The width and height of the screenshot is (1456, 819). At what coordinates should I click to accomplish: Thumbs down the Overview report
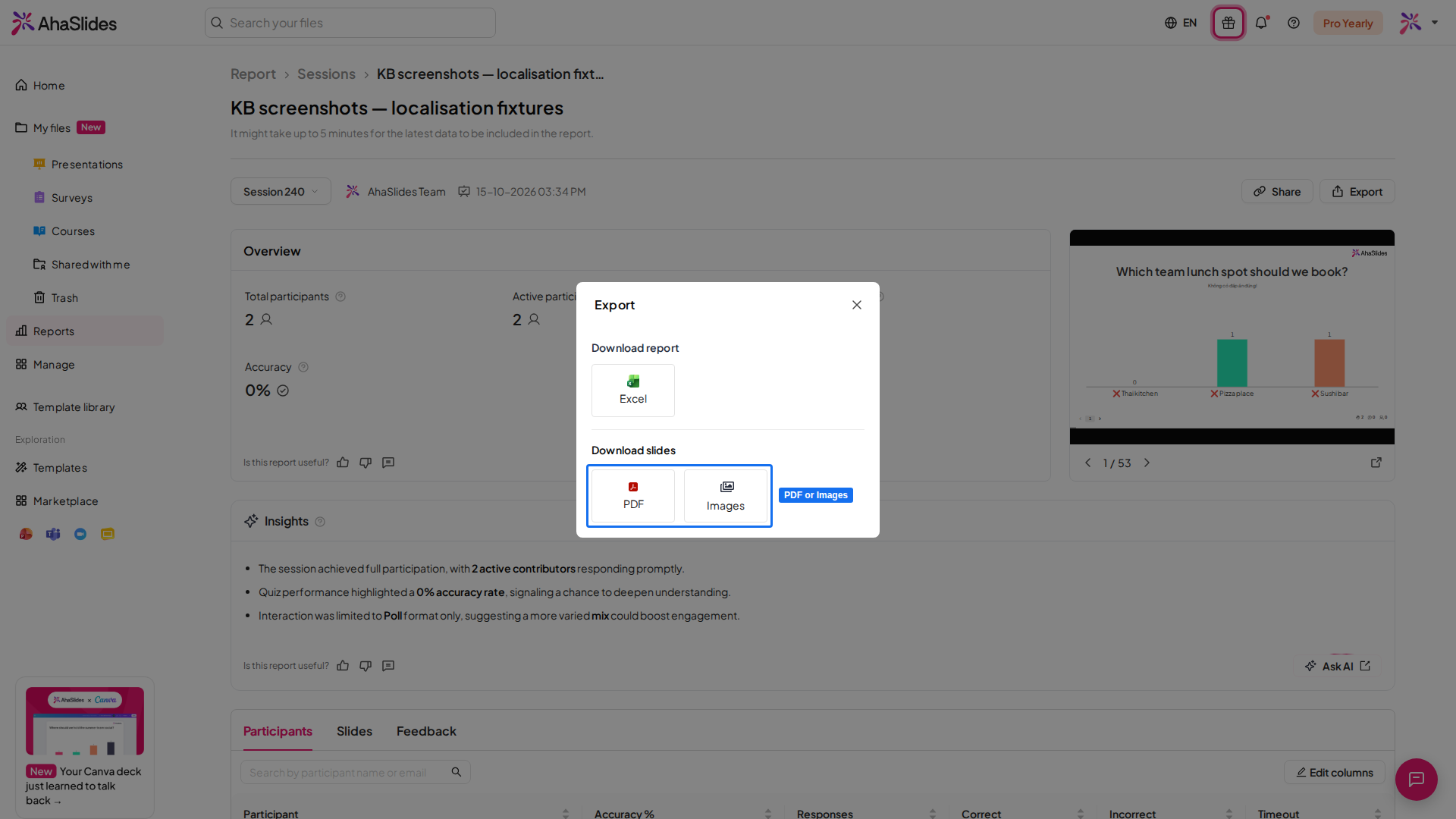[366, 463]
